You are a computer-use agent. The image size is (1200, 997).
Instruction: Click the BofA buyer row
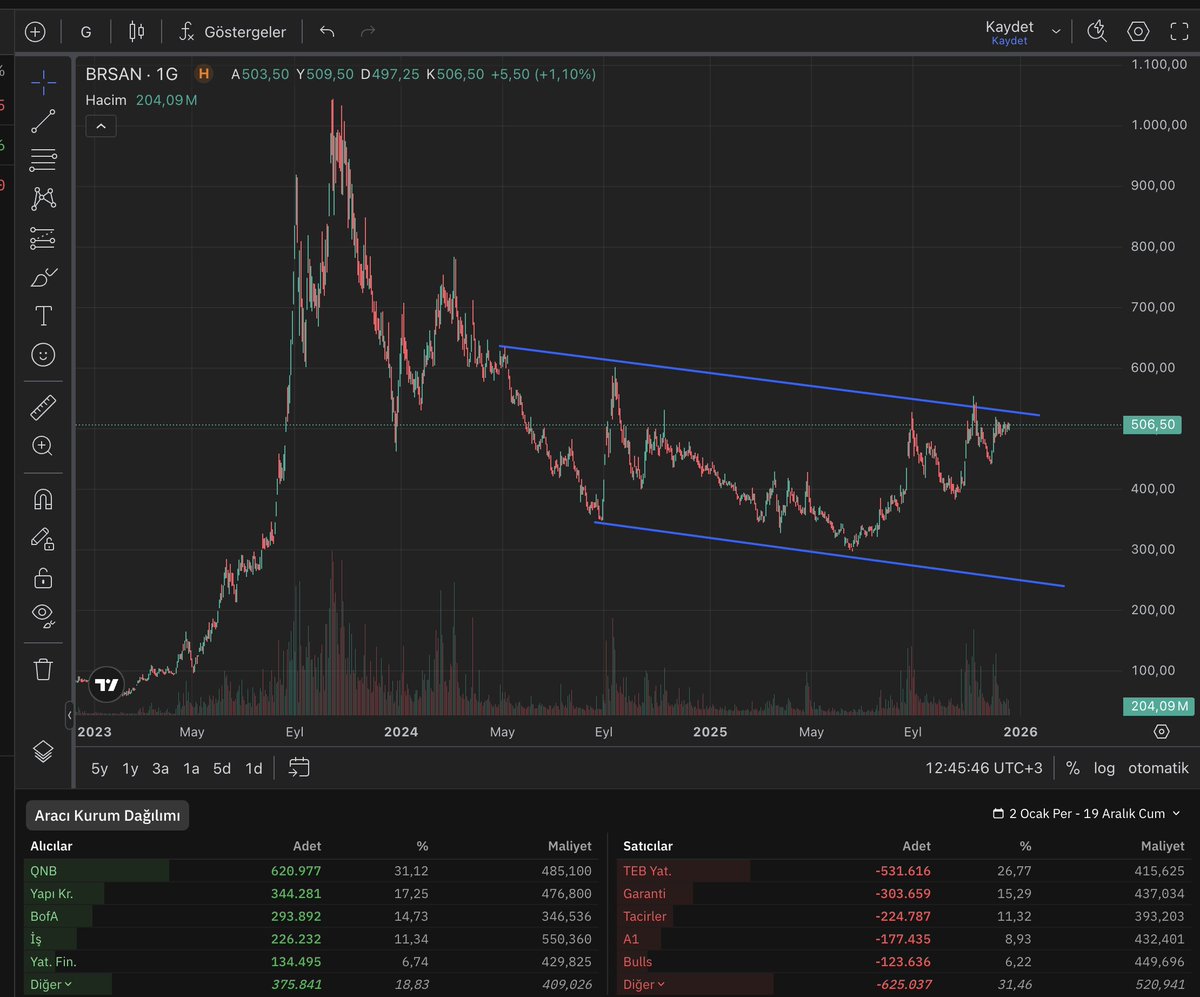pyautogui.click(x=311, y=916)
